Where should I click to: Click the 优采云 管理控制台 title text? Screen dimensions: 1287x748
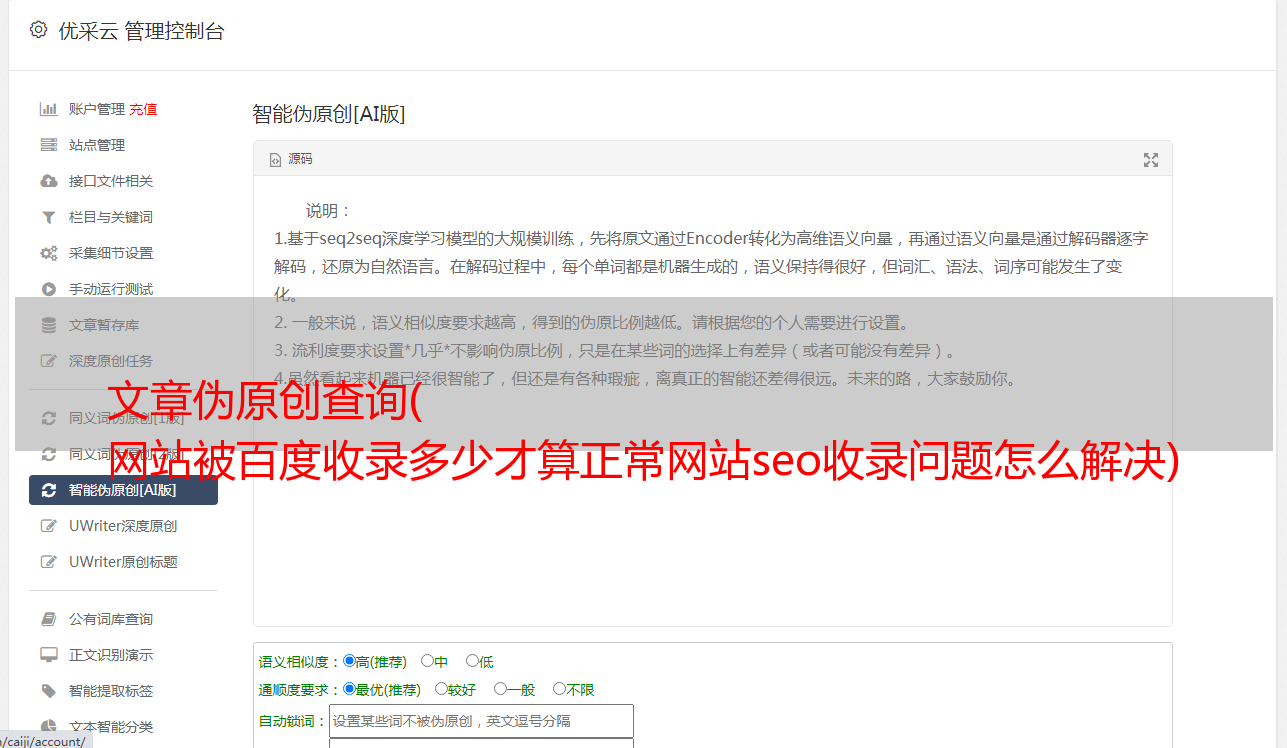(x=141, y=31)
